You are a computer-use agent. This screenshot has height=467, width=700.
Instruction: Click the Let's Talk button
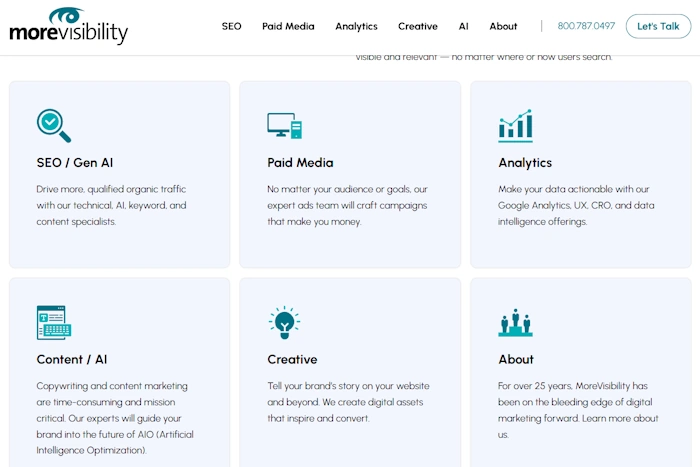[x=658, y=26]
